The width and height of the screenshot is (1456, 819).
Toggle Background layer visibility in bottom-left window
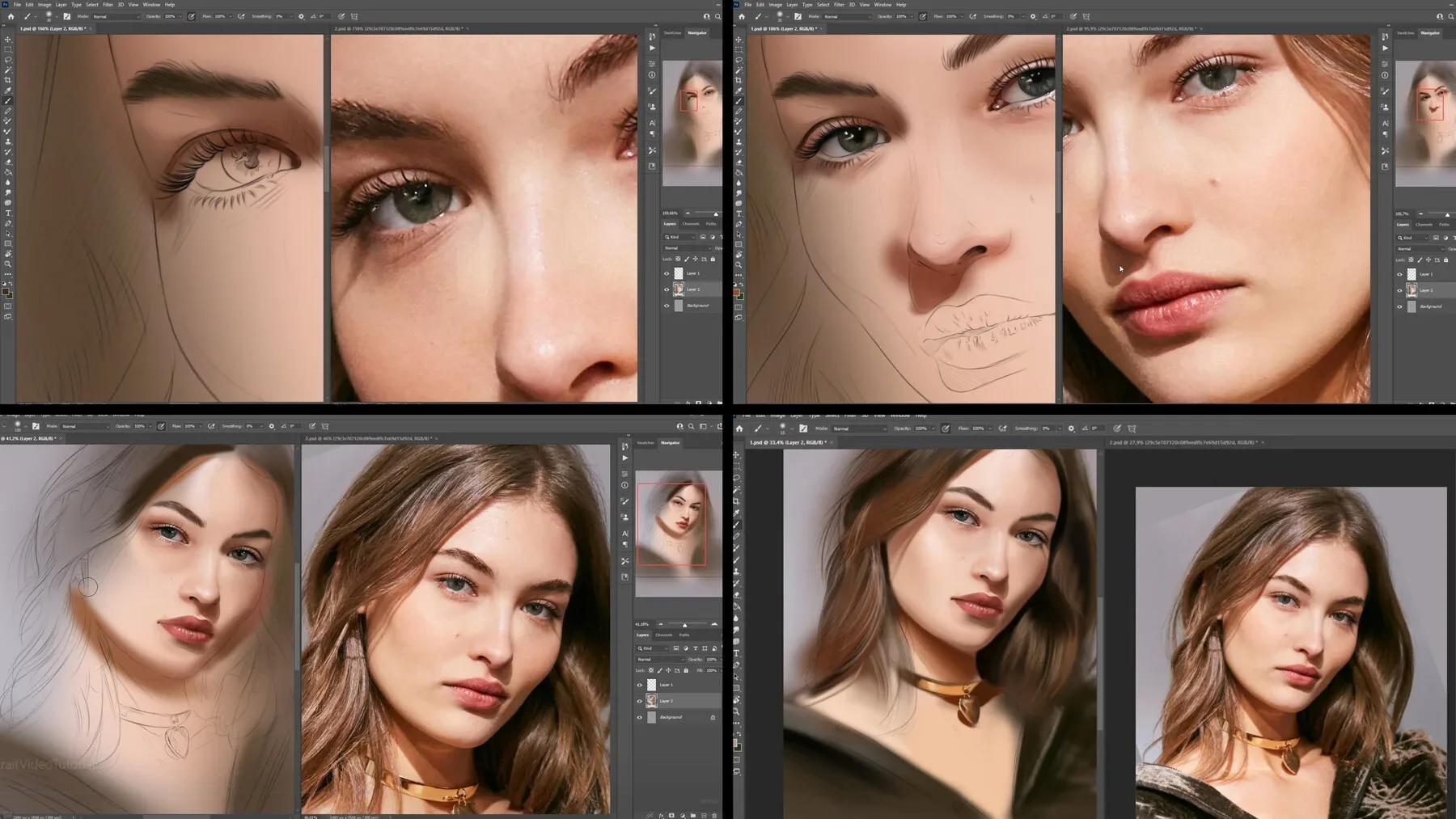[x=640, y=717]
